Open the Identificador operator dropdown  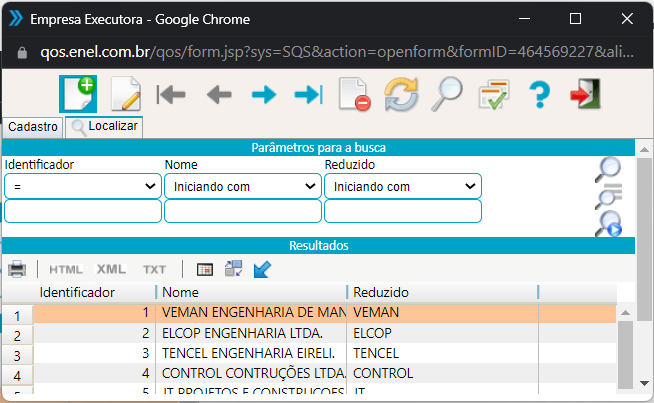82,186
